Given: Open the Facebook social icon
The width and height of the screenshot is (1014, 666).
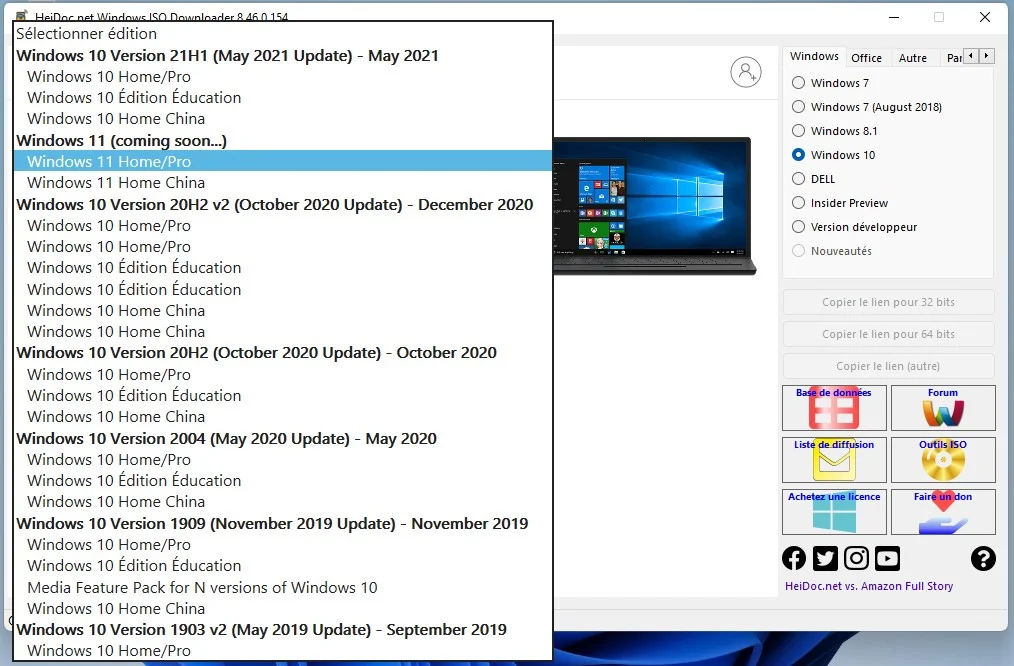Looking at the screenshot, I should [x=794, y=558].
